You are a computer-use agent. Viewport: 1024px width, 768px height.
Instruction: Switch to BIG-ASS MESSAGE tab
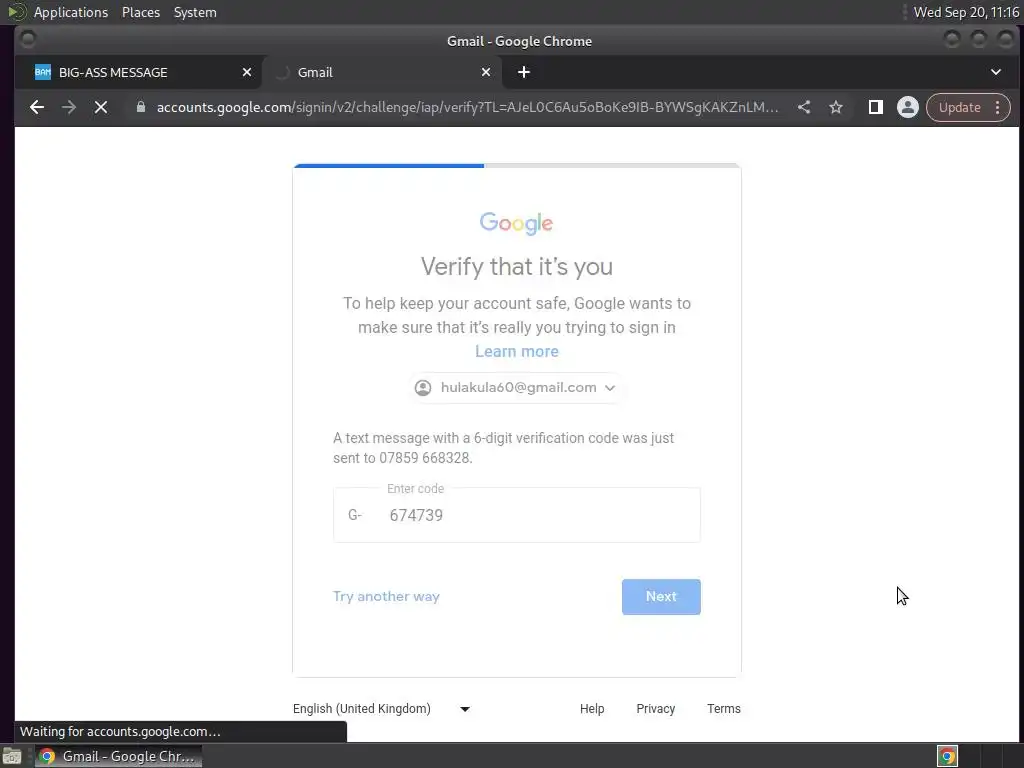pos(138,72)
